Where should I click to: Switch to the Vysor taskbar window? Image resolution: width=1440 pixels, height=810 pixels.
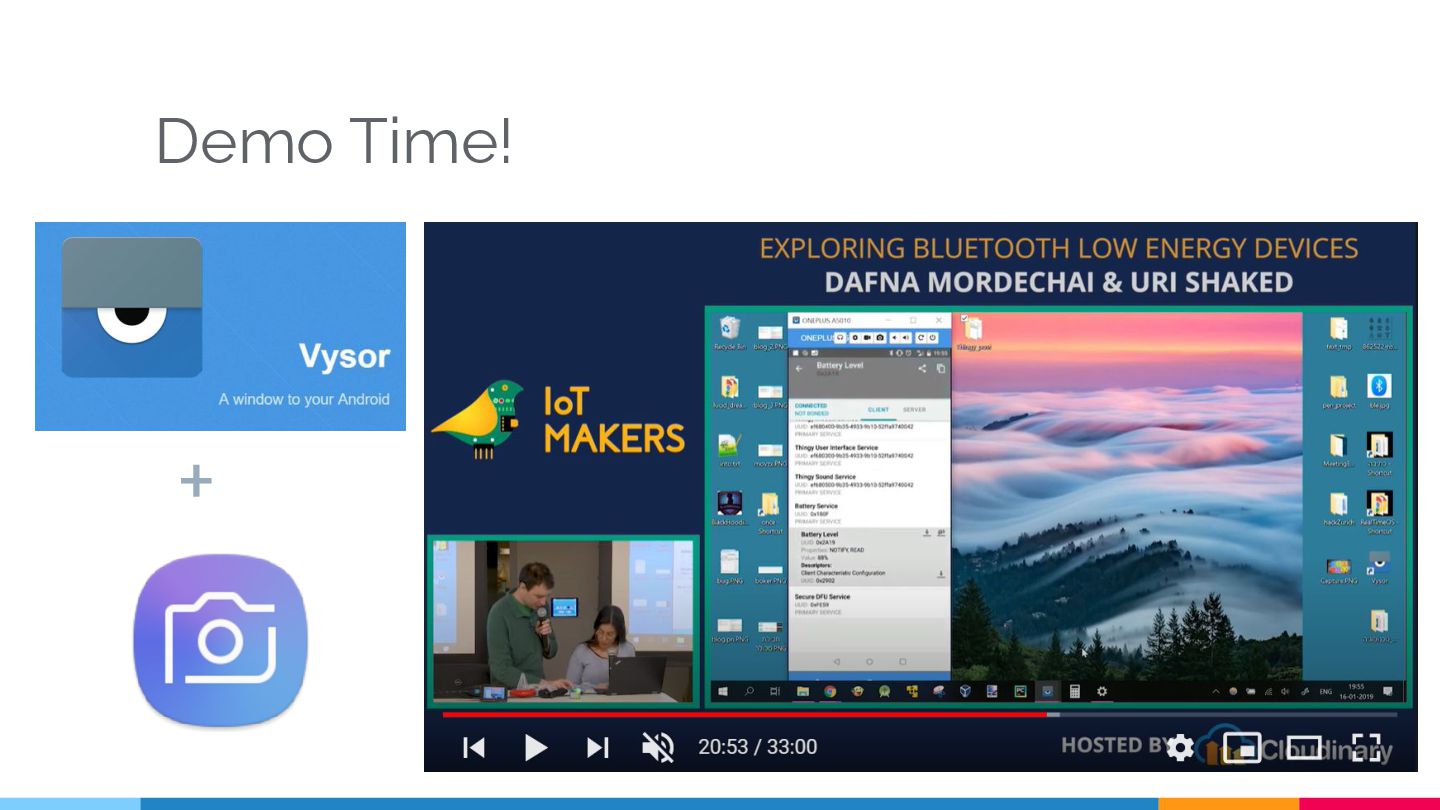click(1048, 691)
